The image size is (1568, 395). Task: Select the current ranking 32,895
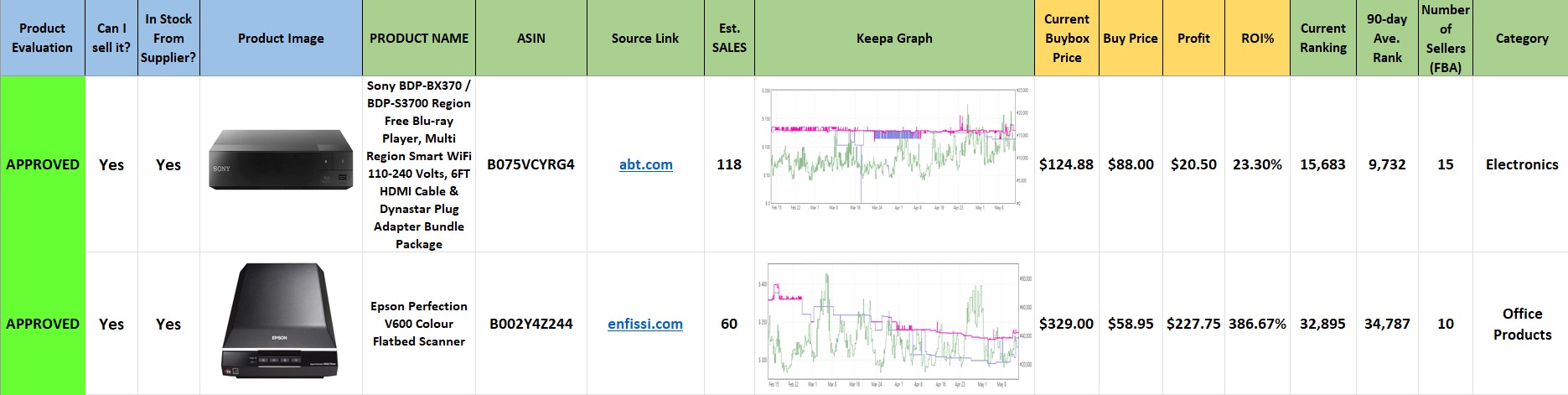[1323, 324]
